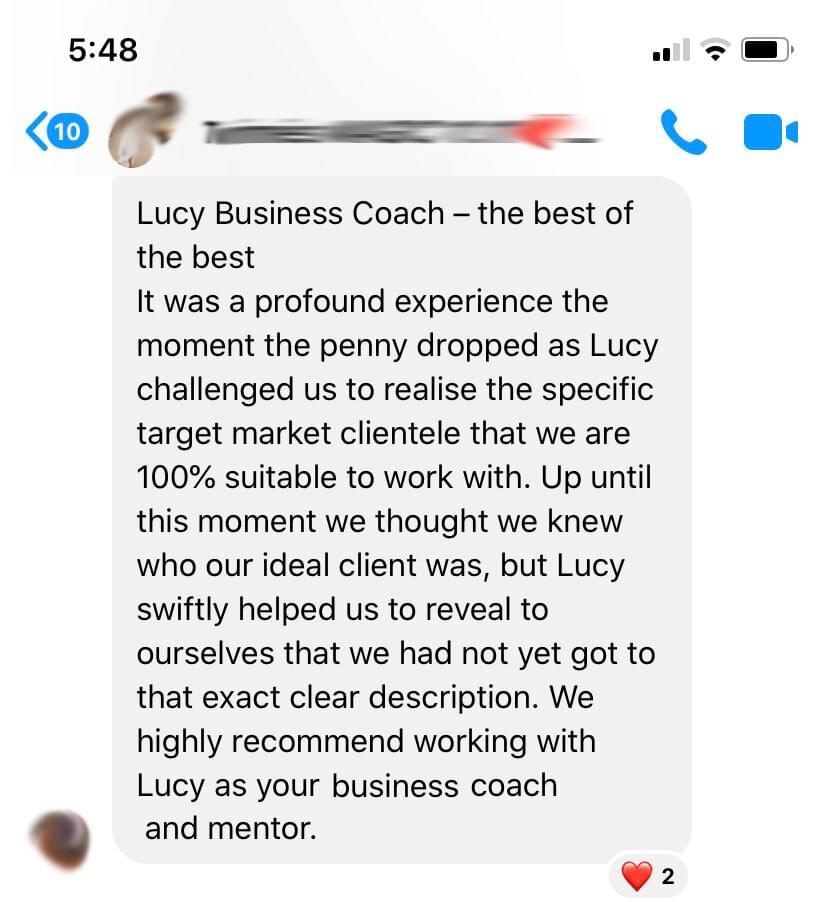The height and width of the screenshot is (902, 828).
Task: Tap the Wi-Fi status icon
Action: (x=715, y=50)
